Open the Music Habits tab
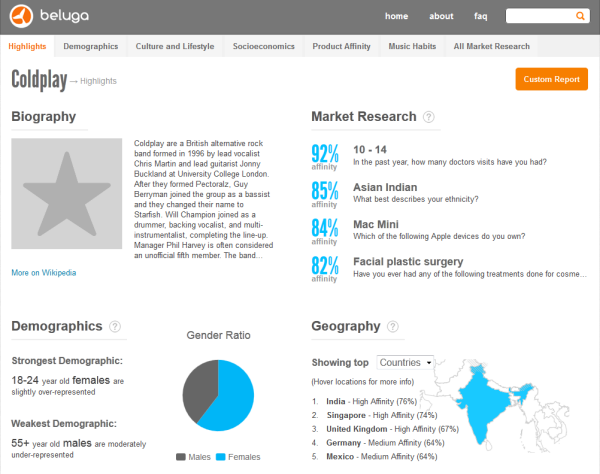 point(412,46)
